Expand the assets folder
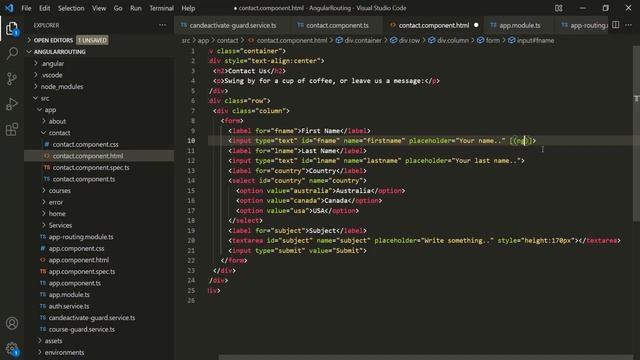640x360 pixels. (53, 341)
